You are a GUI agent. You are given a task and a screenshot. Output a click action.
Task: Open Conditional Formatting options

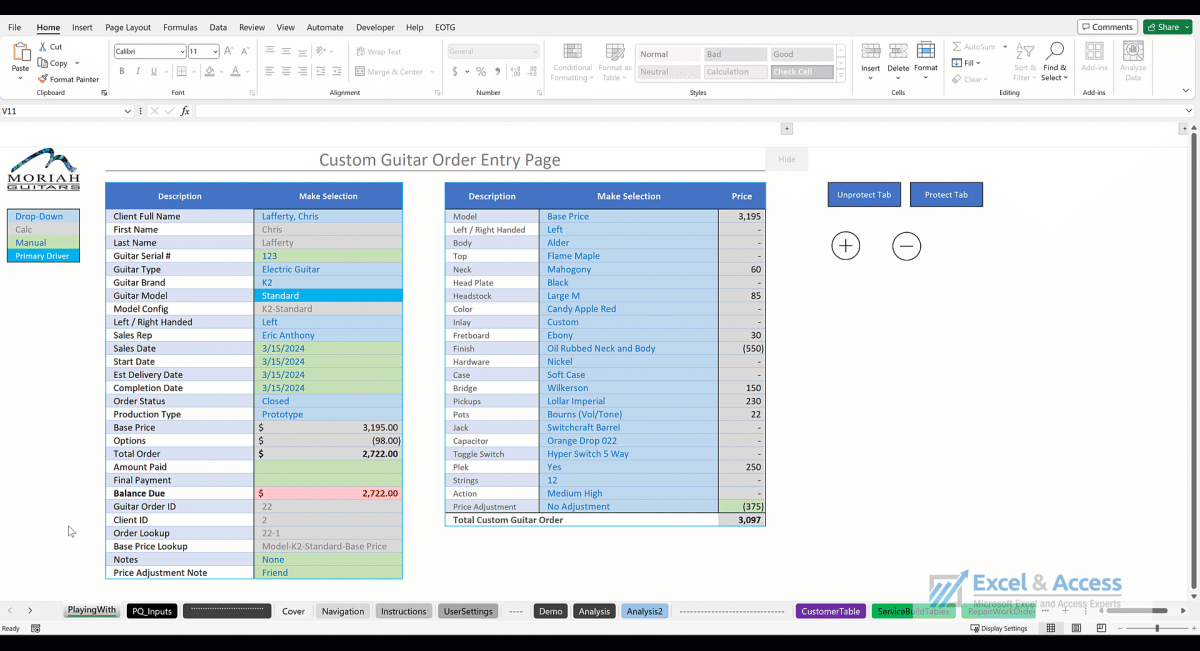572,62
